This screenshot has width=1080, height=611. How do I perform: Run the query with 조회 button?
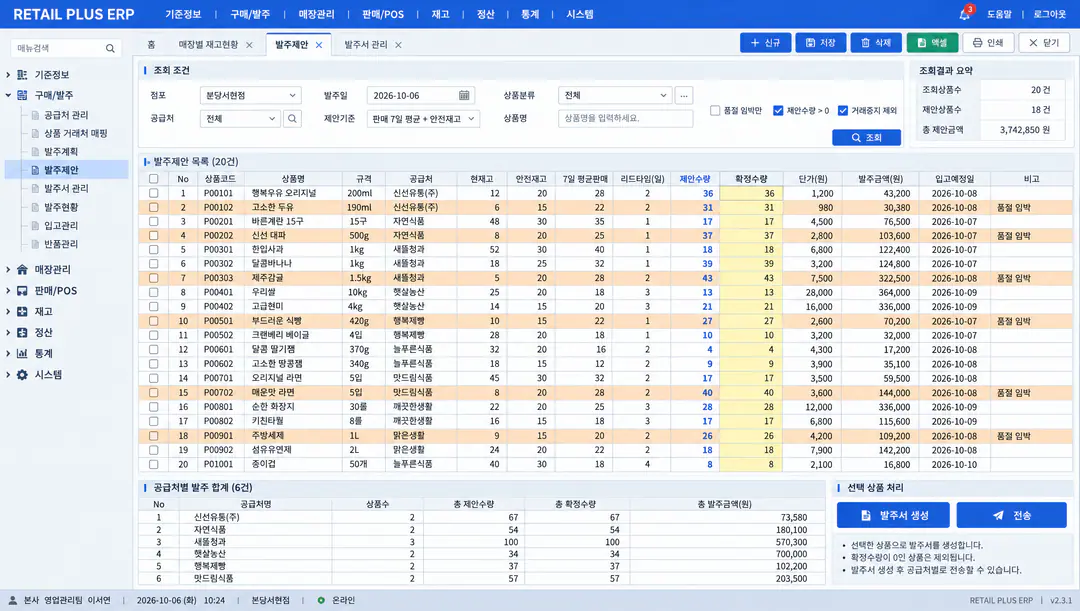click(x=866, y=138)
